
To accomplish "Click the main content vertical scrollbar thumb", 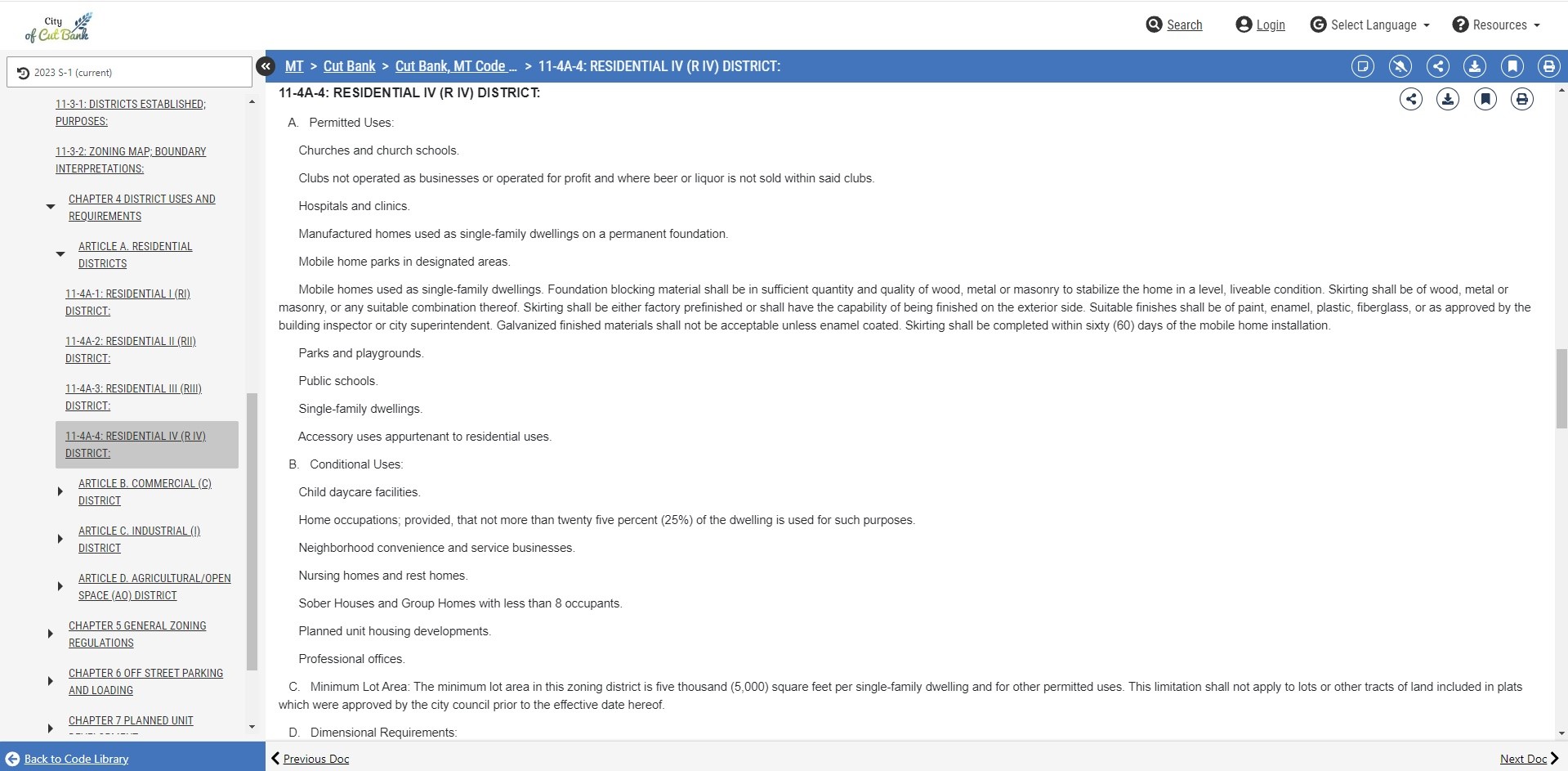I will click(x=1561, y=388).
